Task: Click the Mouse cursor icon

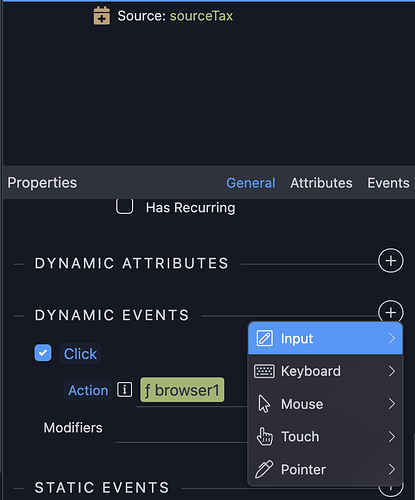Action: point(264,404)
